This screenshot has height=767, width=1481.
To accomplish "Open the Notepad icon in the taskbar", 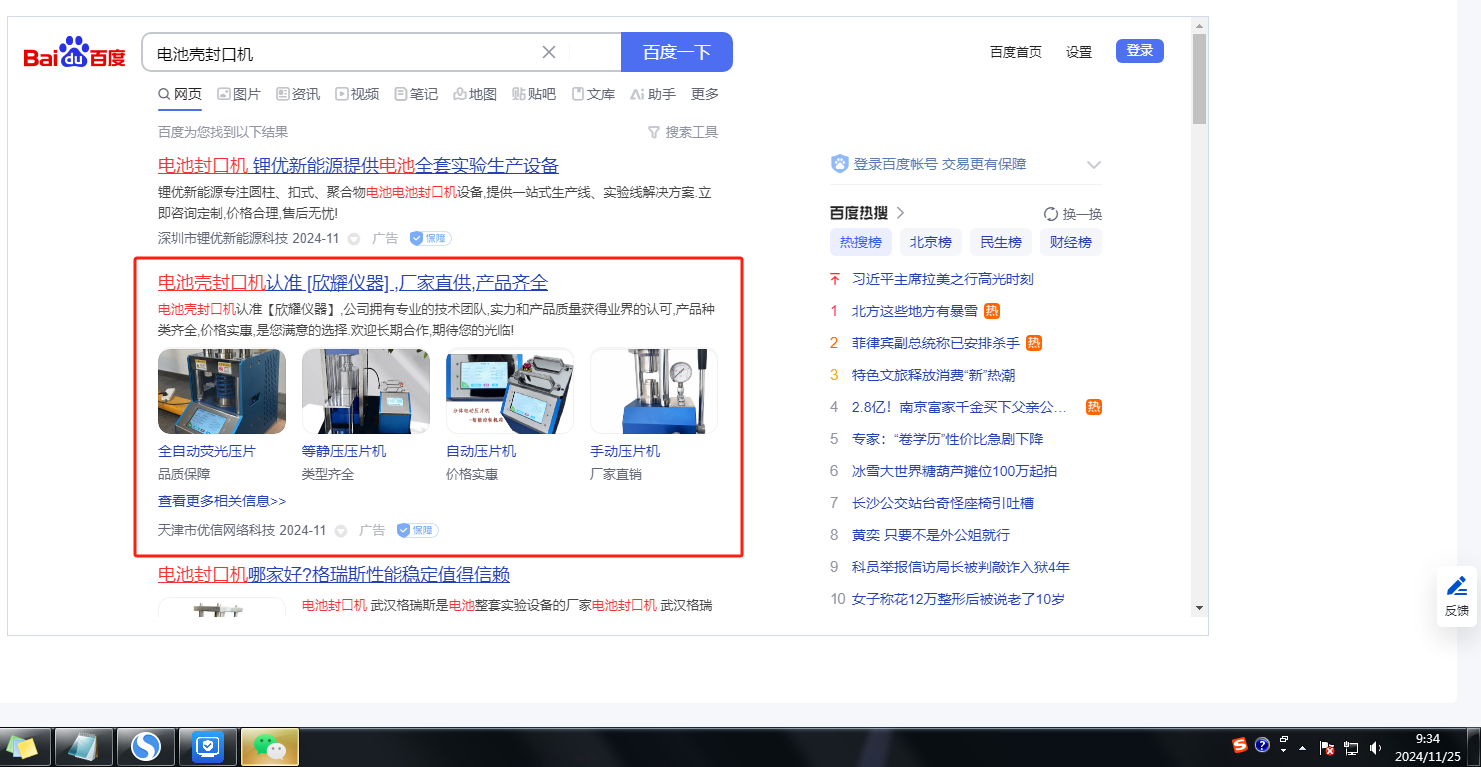I will [x=83, y=746].
